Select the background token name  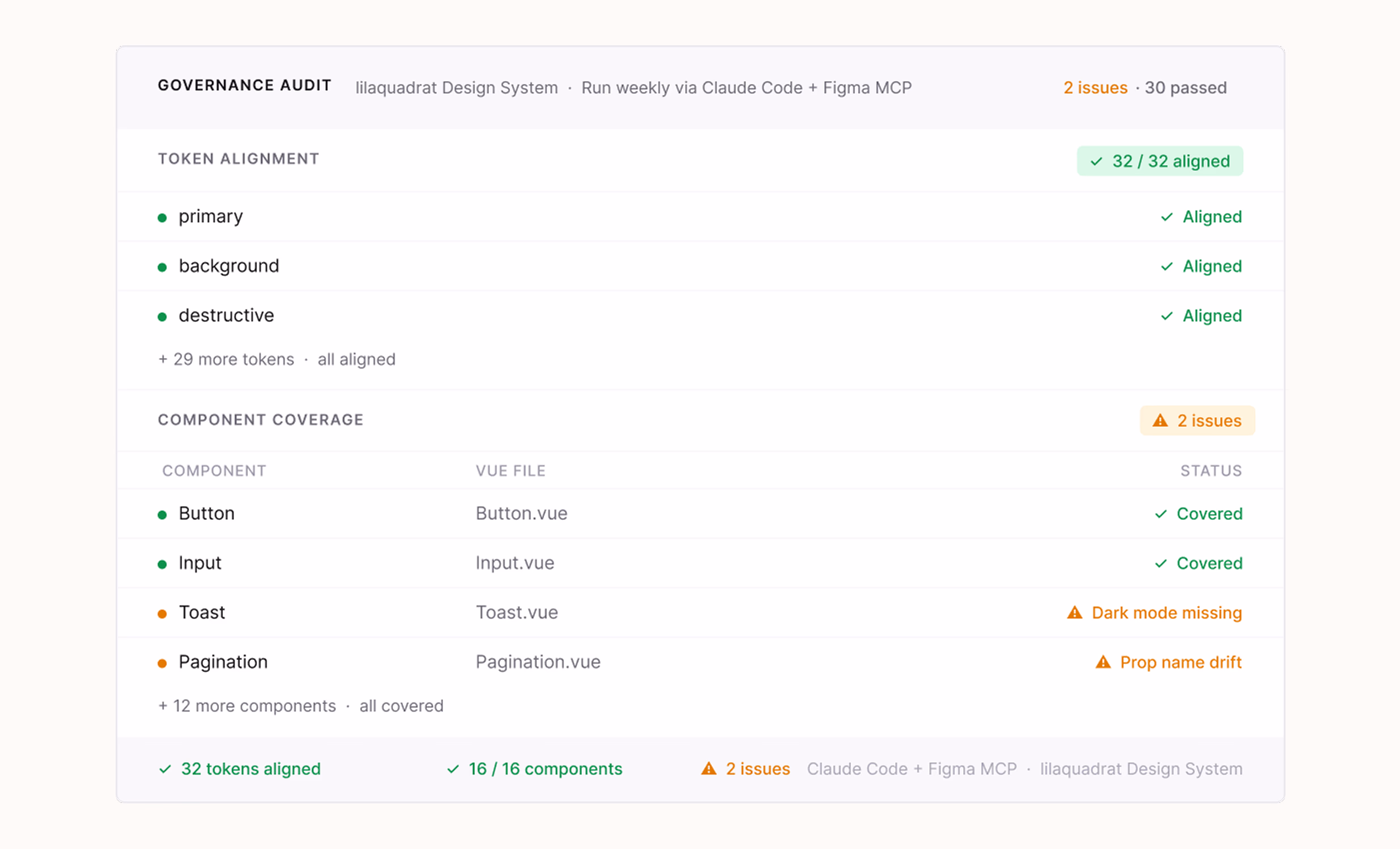click(x=229, y=267)
